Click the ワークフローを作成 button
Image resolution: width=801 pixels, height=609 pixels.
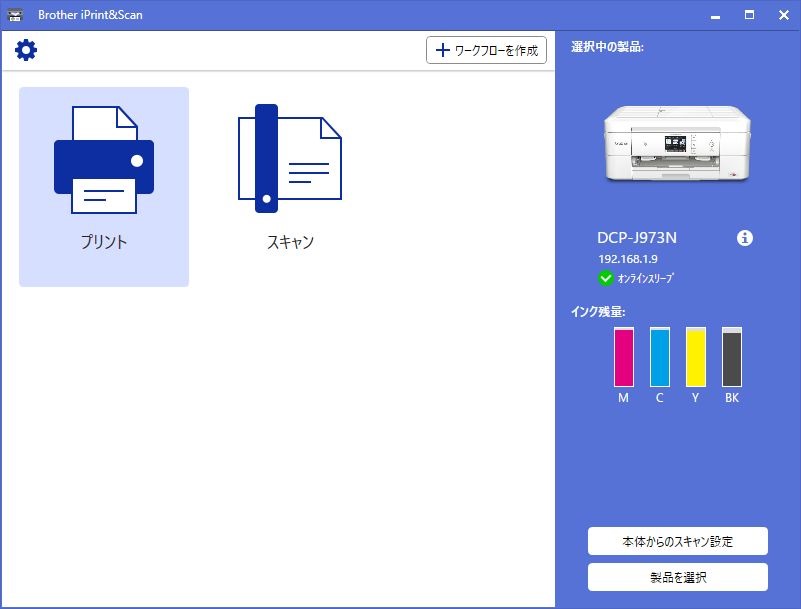click(x=486, y=50)
